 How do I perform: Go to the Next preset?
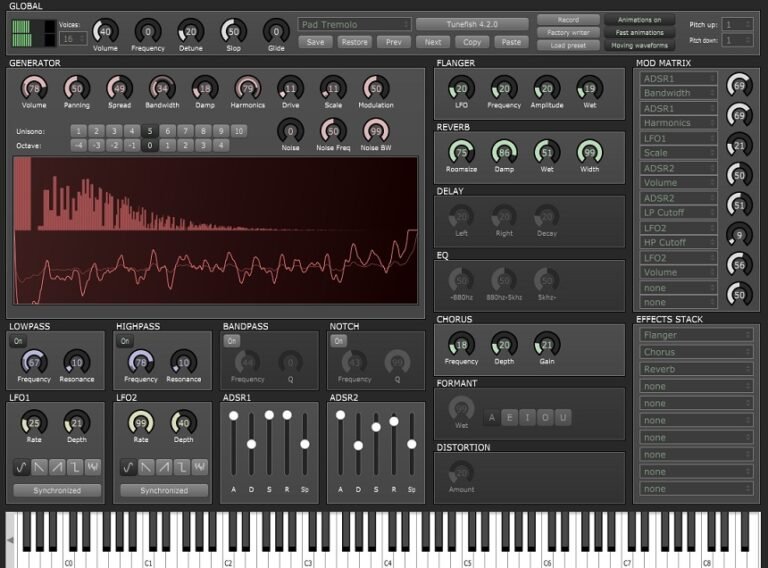pos(433,42)
